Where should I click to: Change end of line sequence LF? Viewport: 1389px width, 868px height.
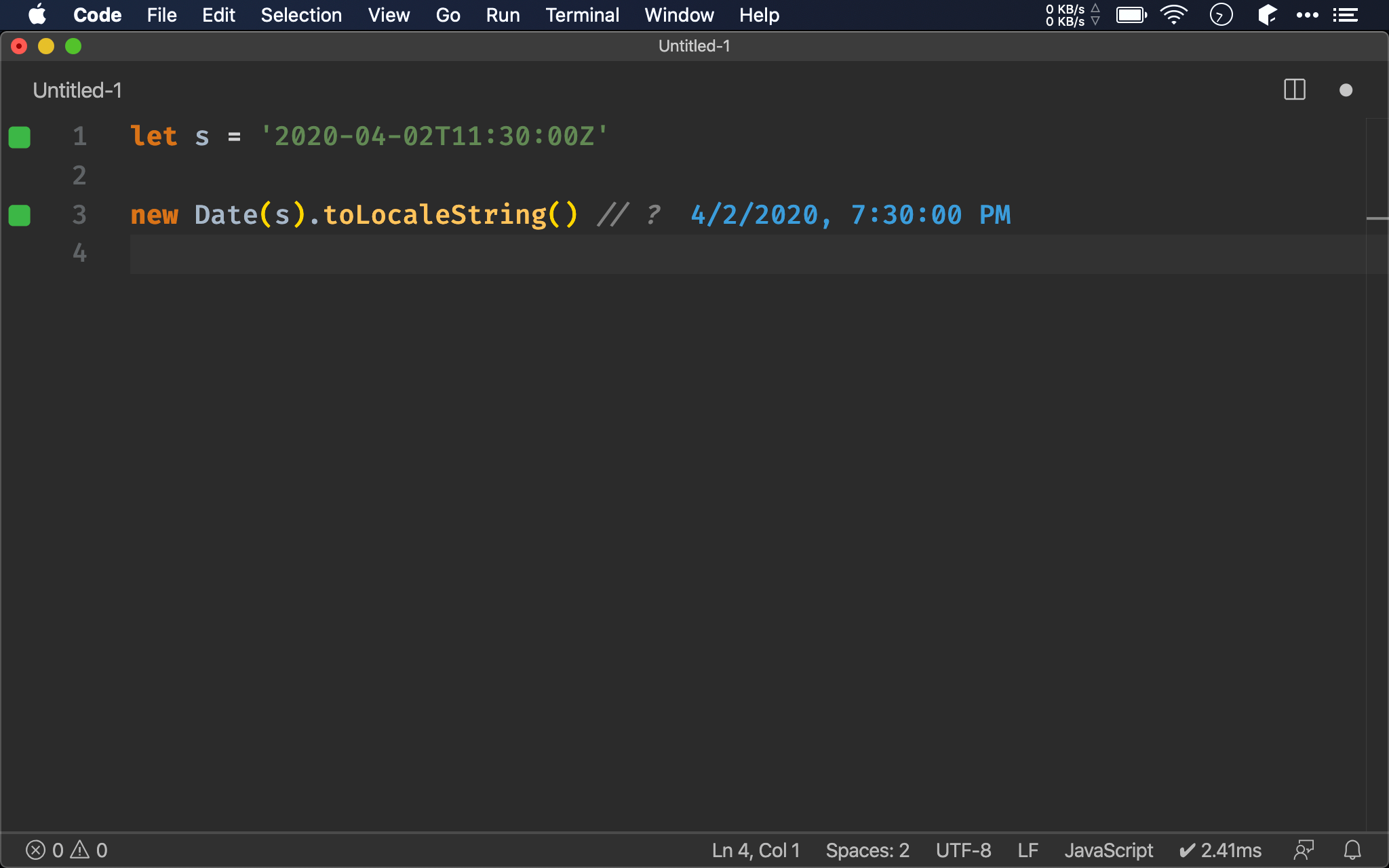[x=1028, y=850]
